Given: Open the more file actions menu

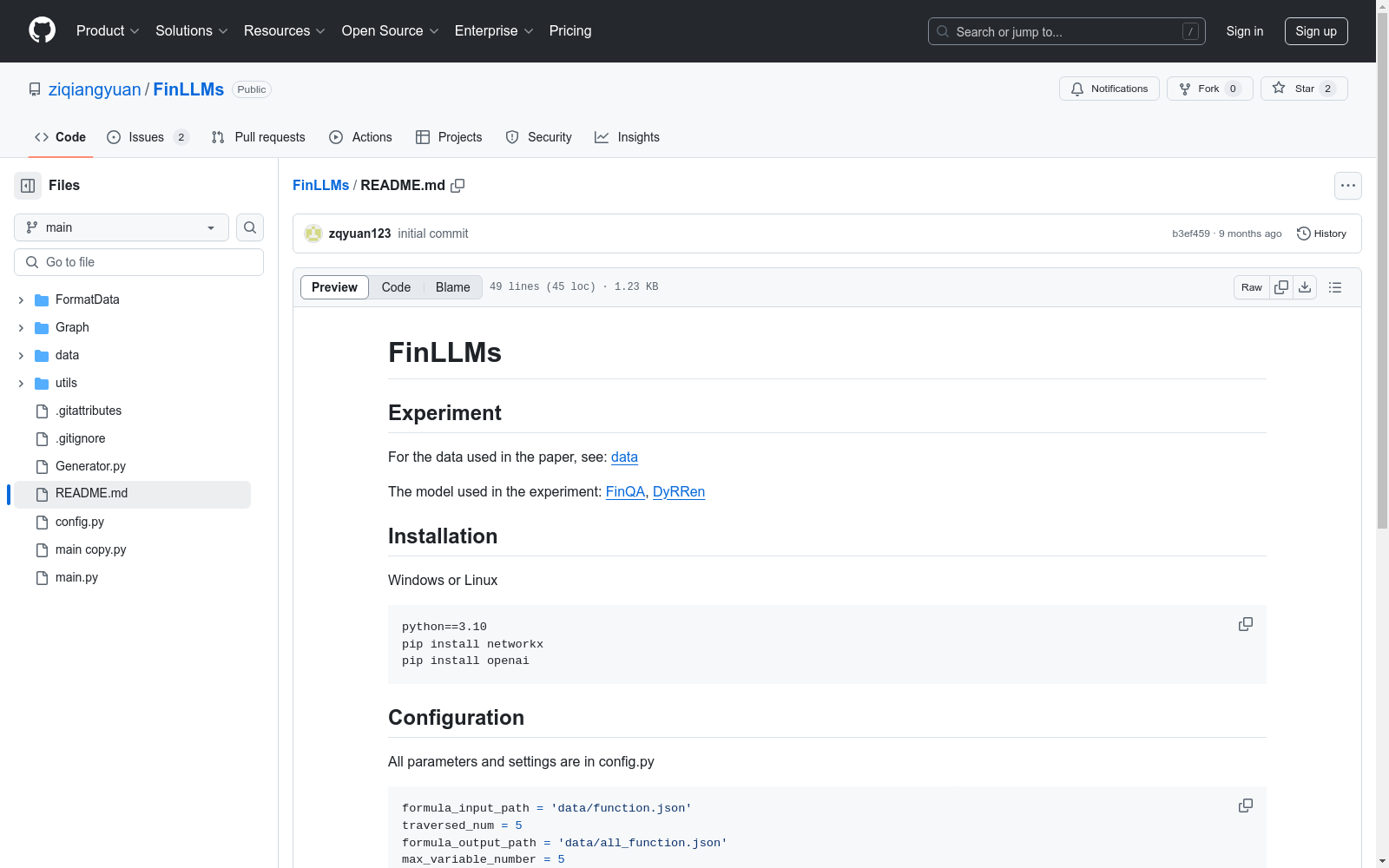Looking at the screenshot, I should click(1347, 186).
